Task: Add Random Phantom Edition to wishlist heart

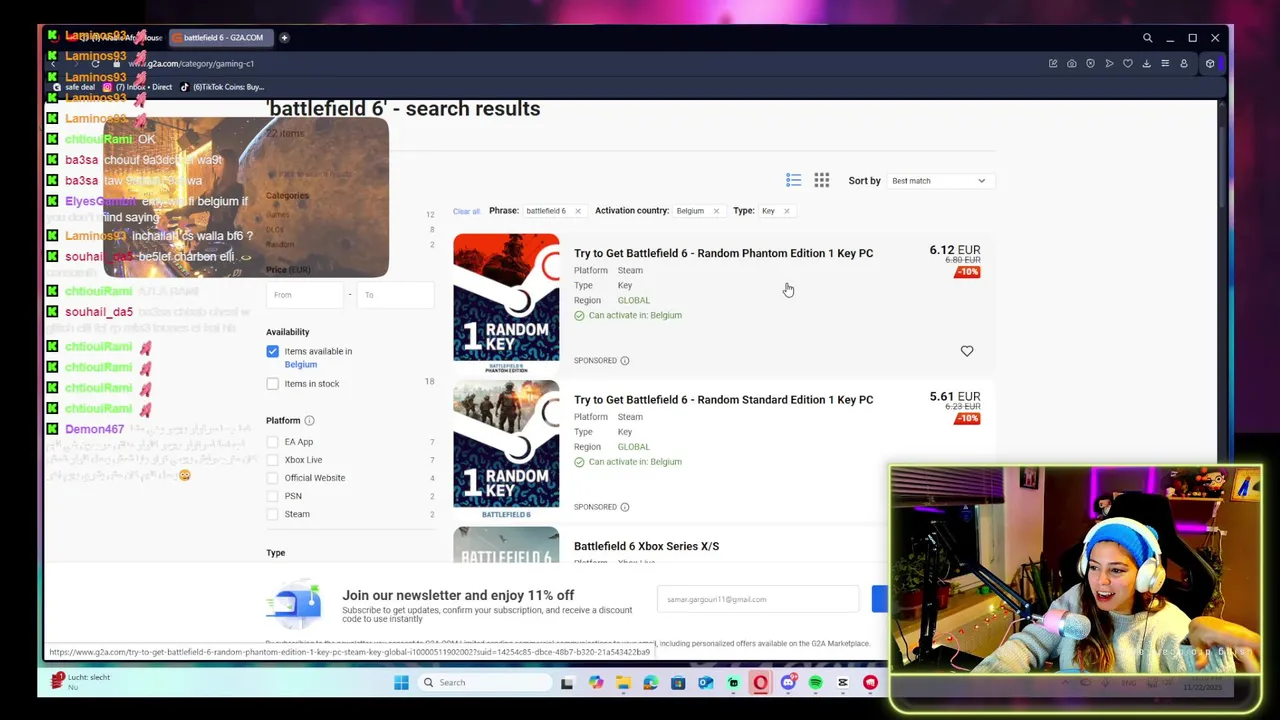Action: coord(966,351)
